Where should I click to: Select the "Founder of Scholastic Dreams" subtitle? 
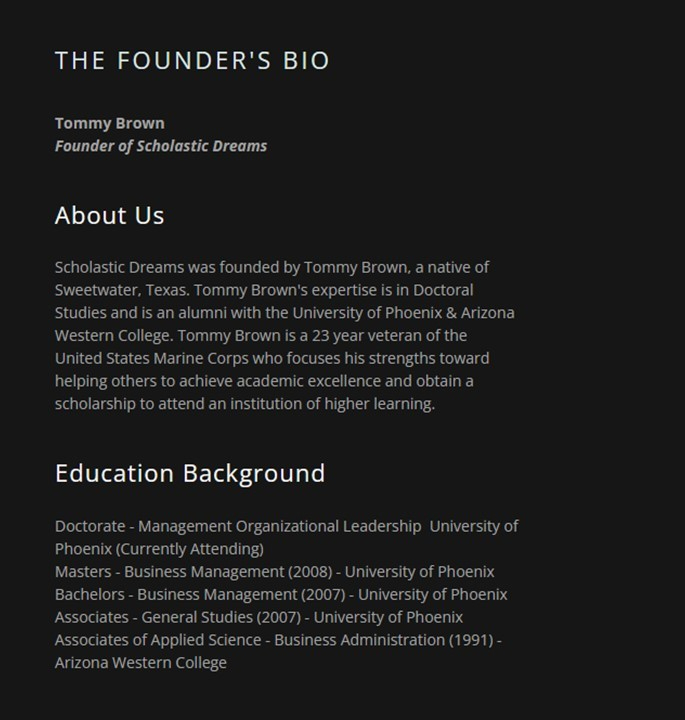(x=161, y=146)
